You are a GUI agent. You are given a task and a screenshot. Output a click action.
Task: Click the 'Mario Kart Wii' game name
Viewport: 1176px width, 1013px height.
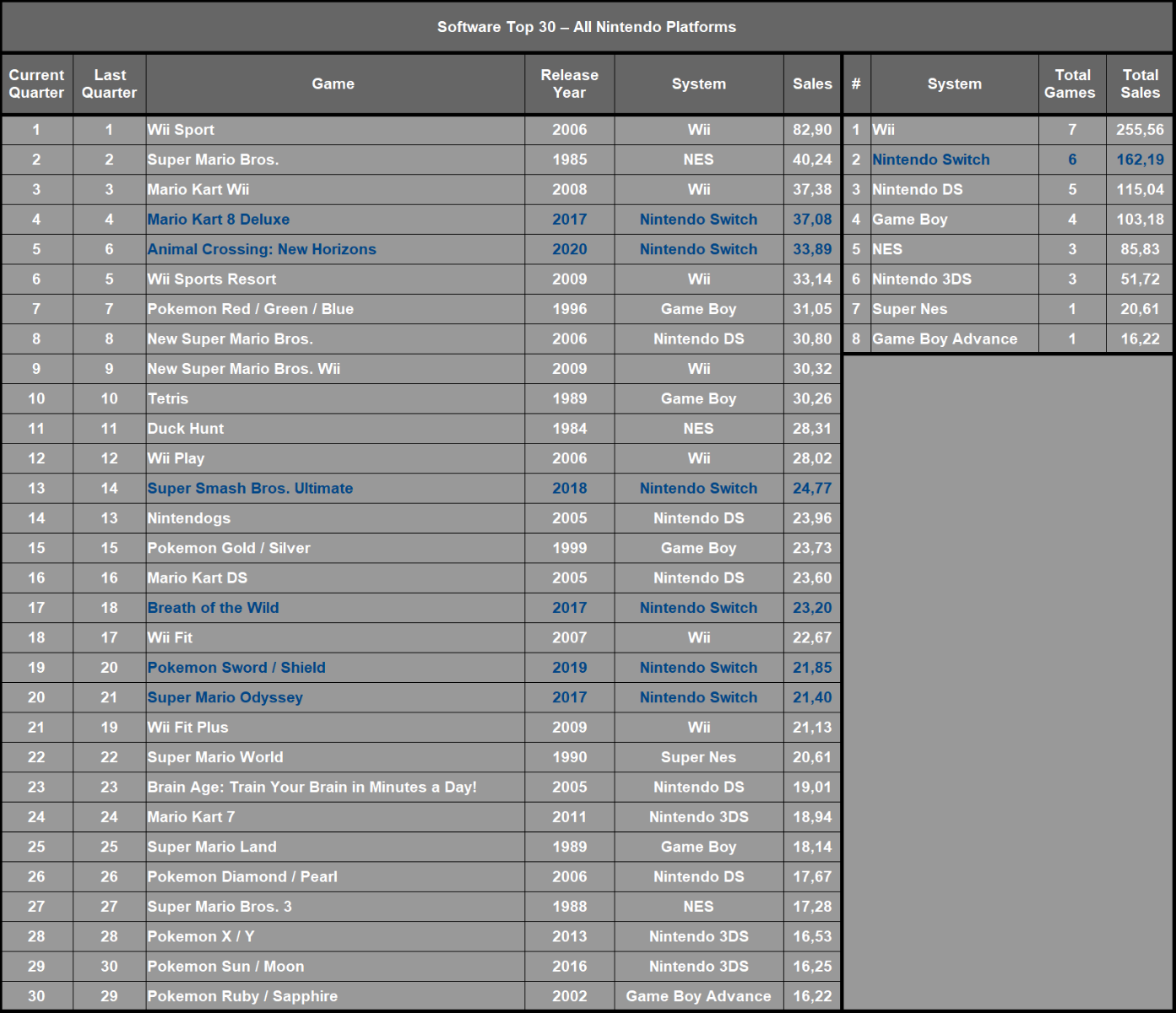pyautogui.click(x=198, y=190)
